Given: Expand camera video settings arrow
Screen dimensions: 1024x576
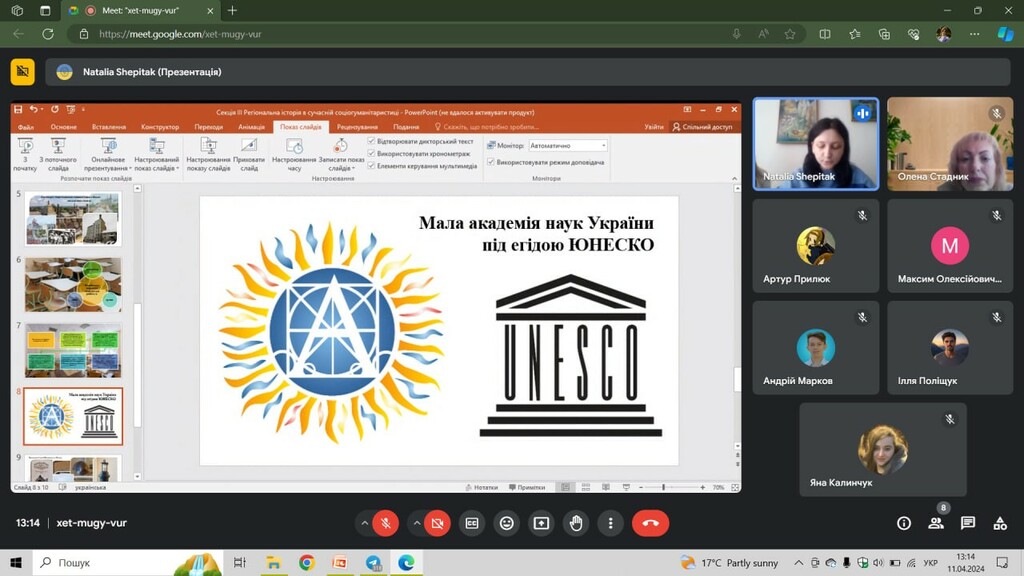Looking at the screenshot, I should (416, 523).
